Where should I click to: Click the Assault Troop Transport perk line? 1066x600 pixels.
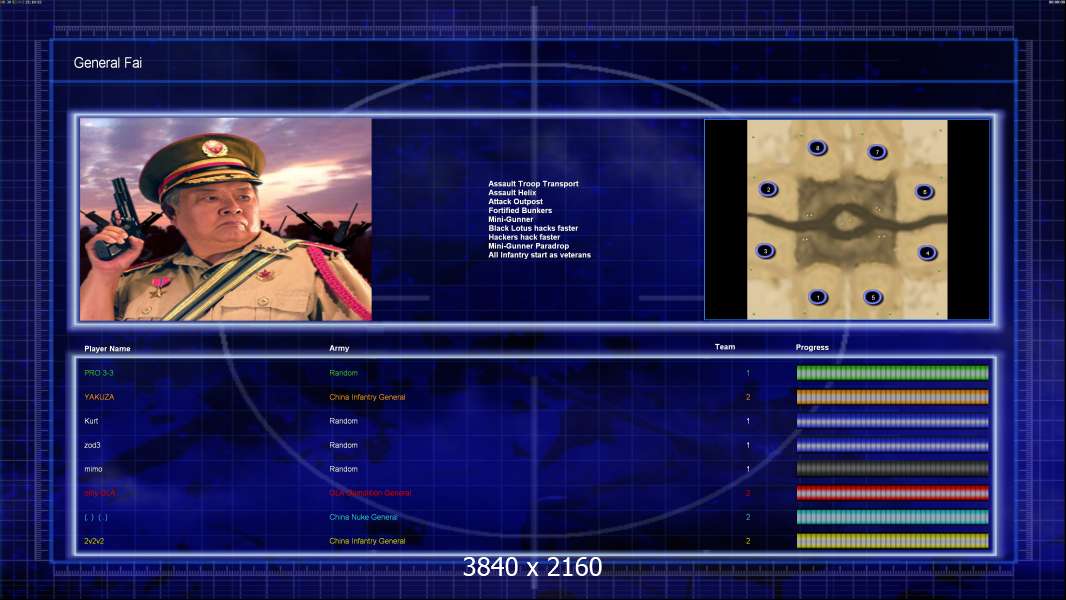(533, 183)
